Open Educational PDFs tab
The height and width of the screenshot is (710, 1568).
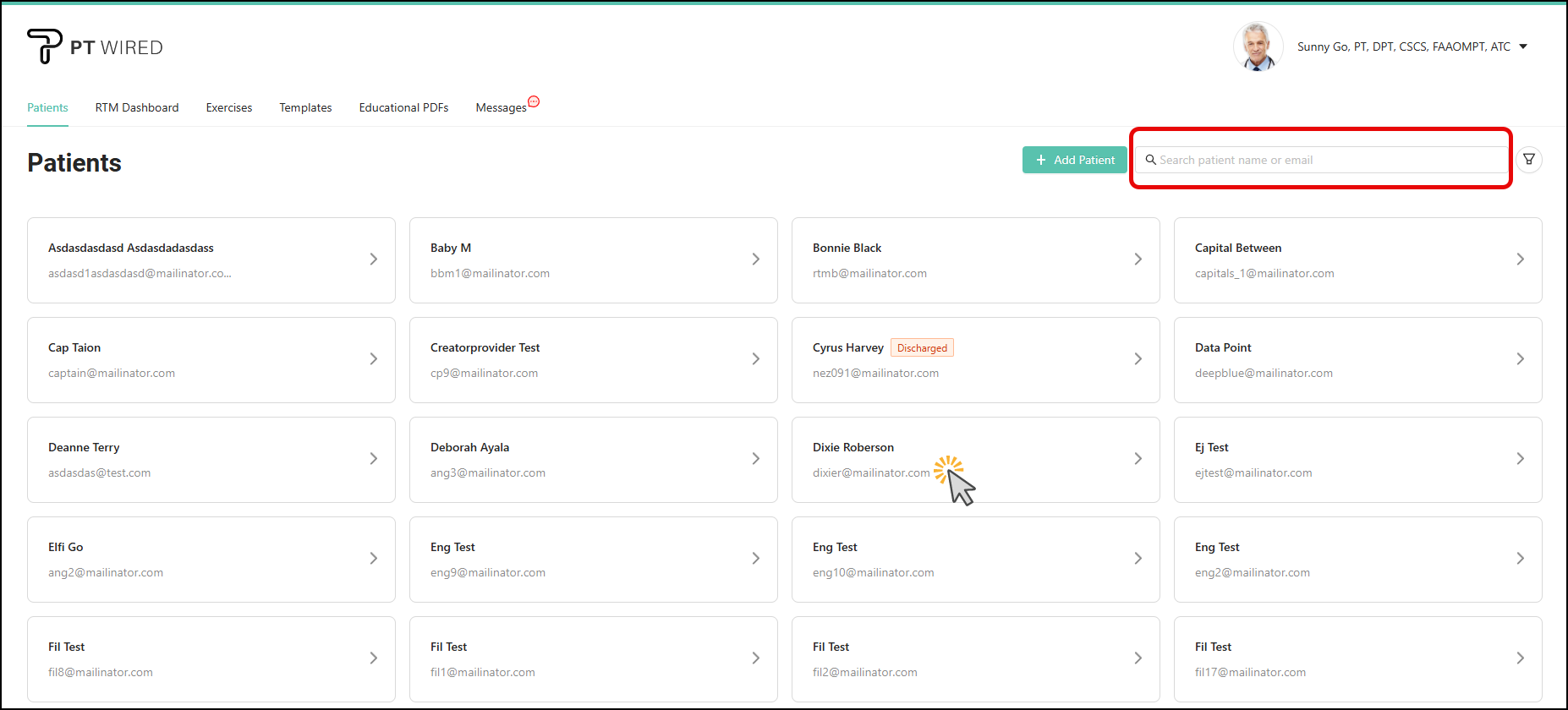pos(403,107)
